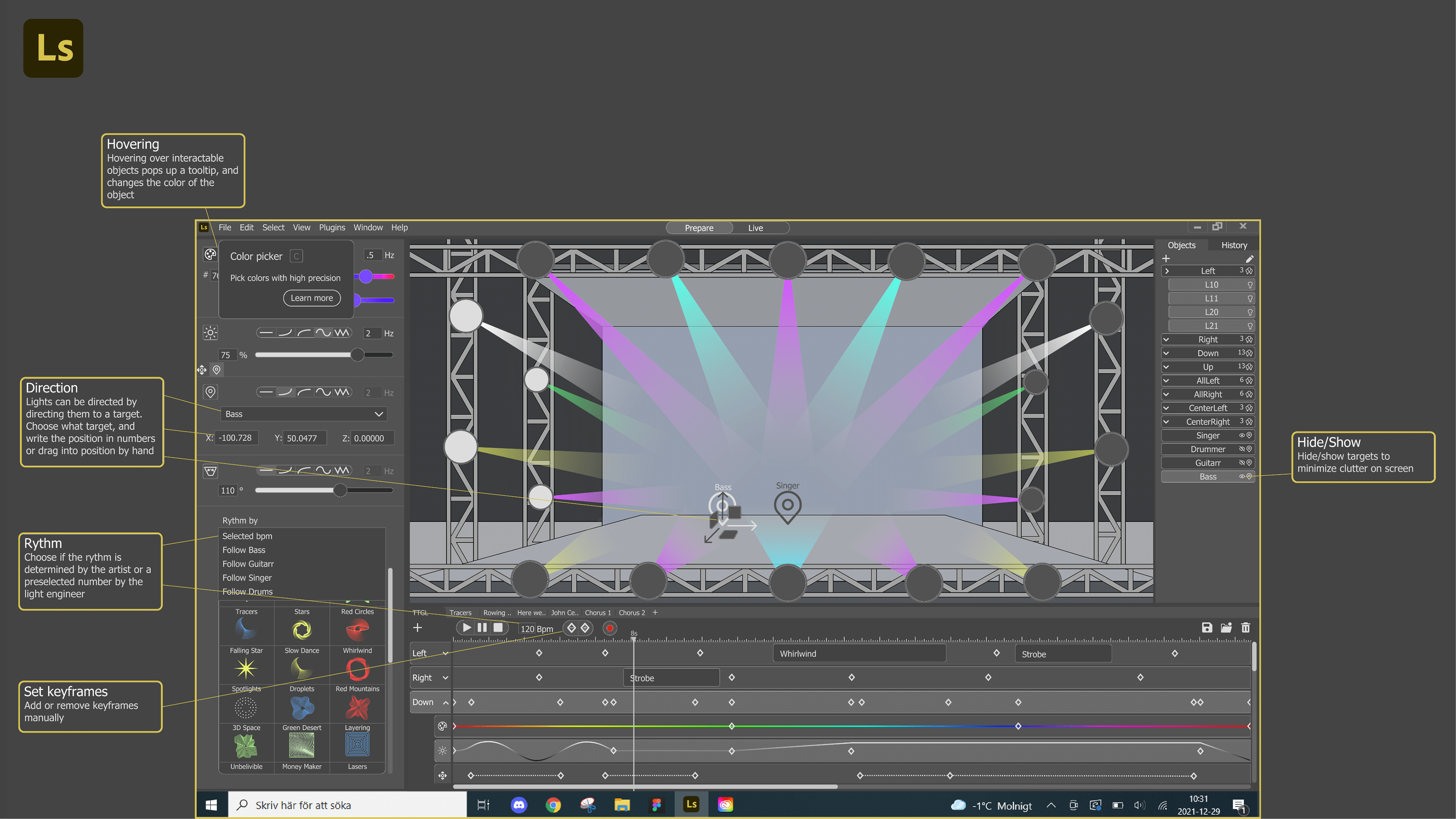Toggle the Guitarr target eye icon
The height and width of the screenshot is (819, 1456).
pos(1242,462)
